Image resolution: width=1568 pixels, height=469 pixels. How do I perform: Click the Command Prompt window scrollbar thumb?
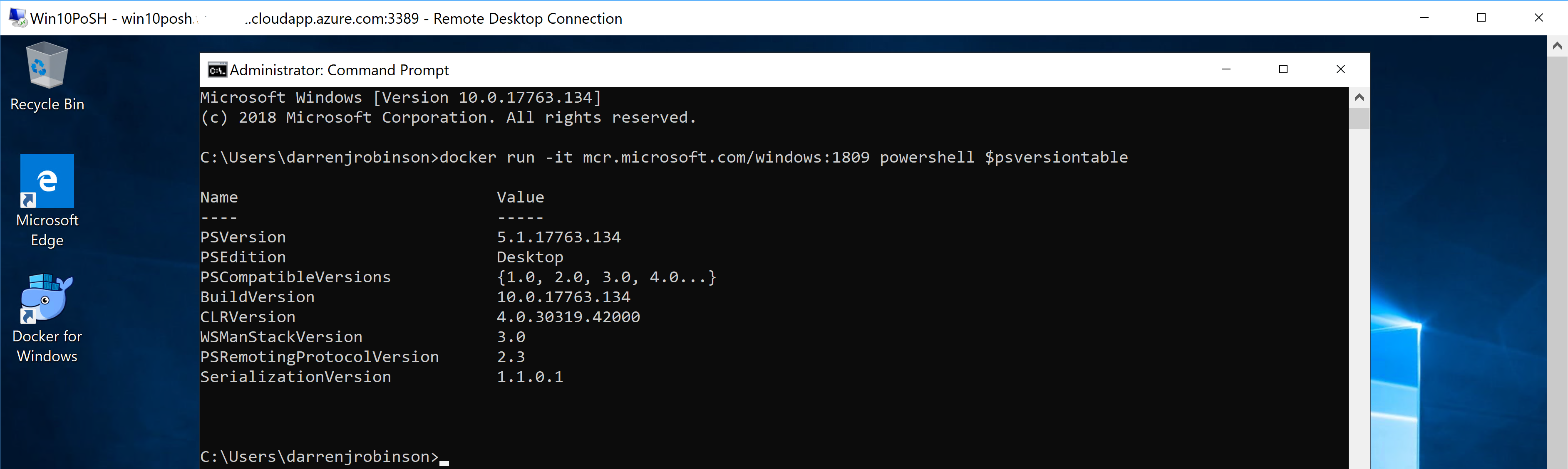pos(1359,119)
